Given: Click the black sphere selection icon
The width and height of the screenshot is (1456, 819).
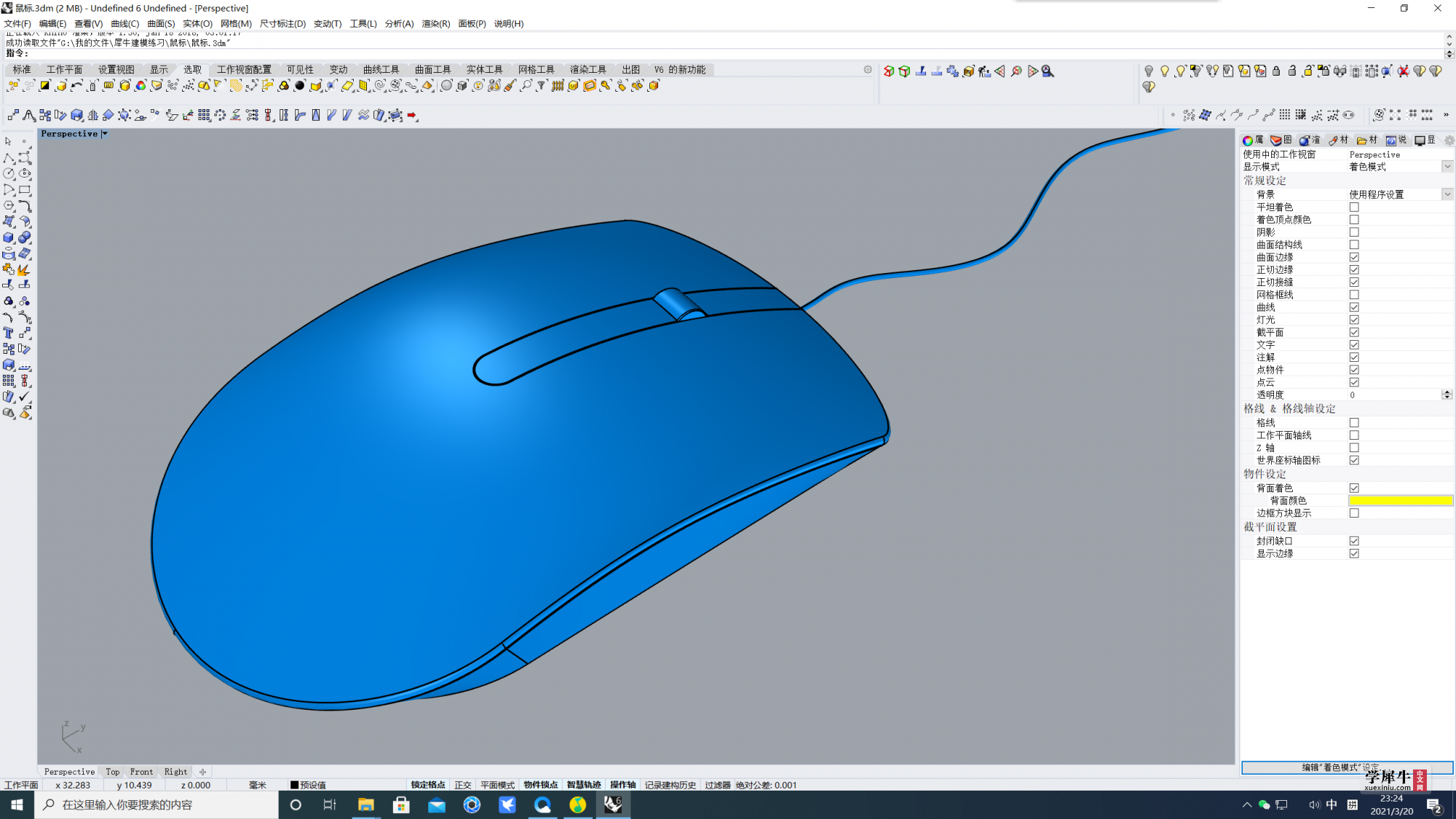Looking at the screenshot, I should (299, 86).
